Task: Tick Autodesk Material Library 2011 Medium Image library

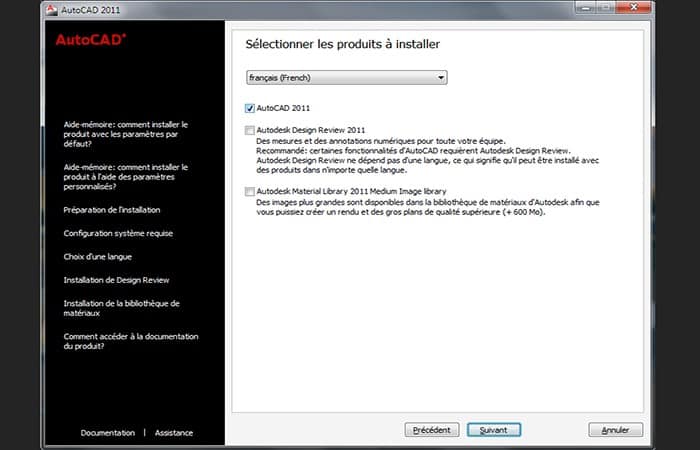Action: click(250, 192)
